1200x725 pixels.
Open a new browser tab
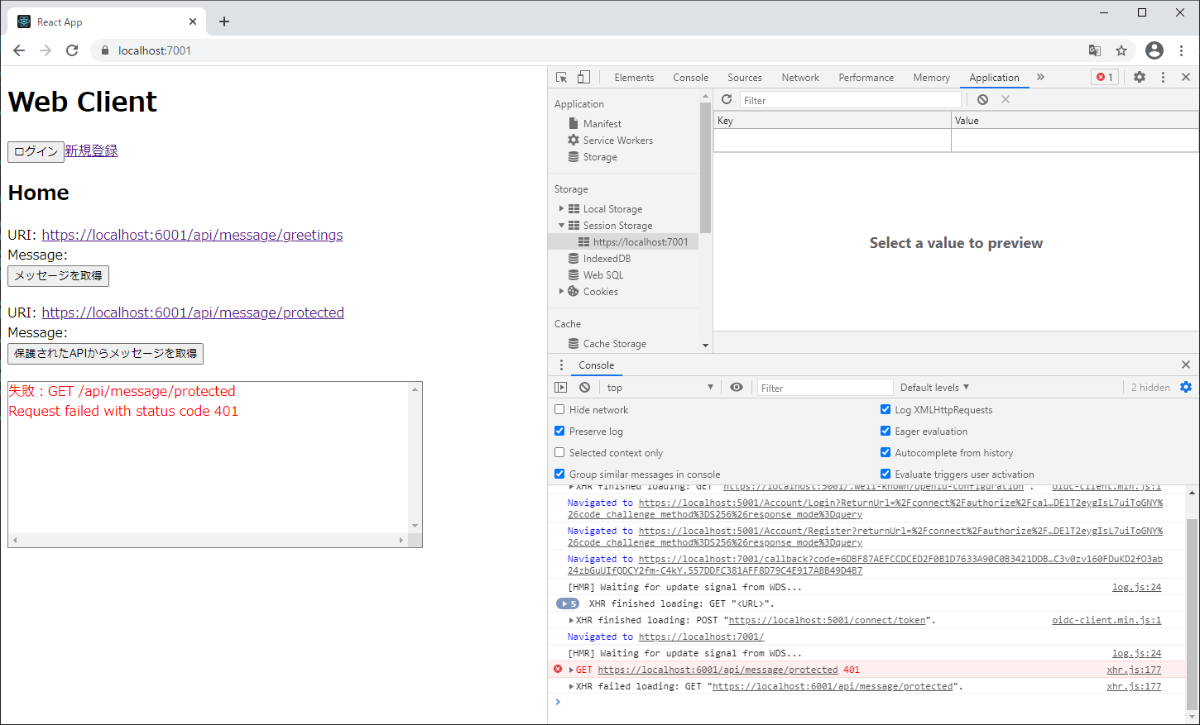click(x=224, y=21)
